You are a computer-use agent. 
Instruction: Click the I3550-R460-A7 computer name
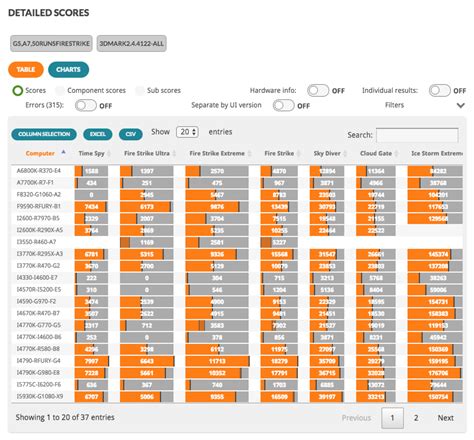pyautogui.click(x=36, y=242)
